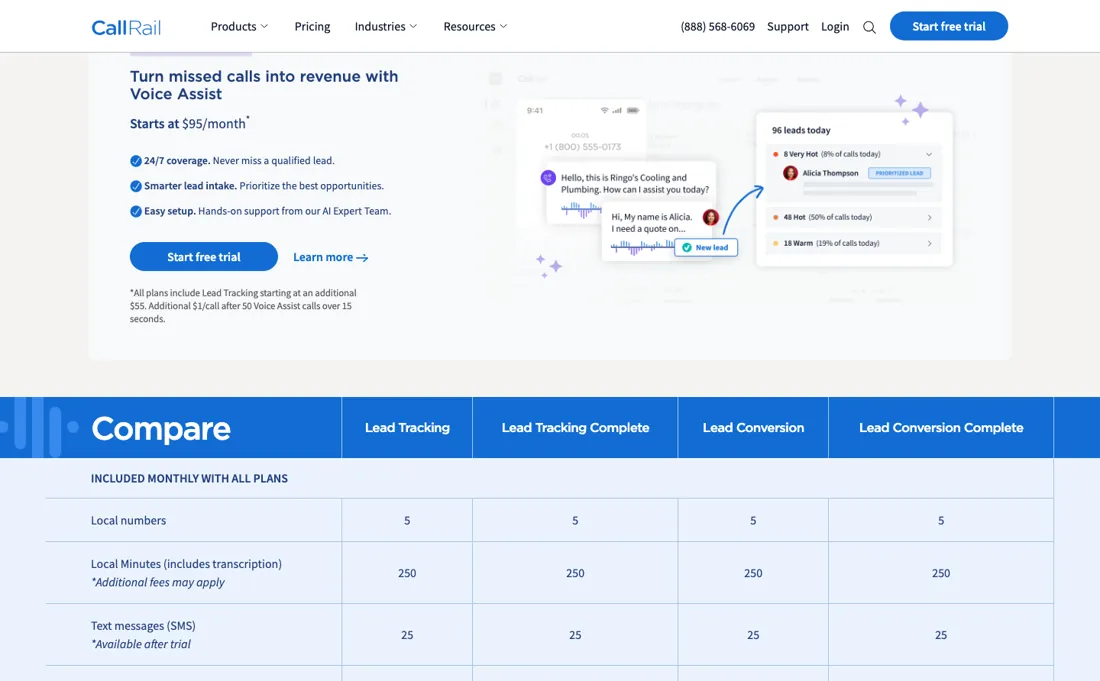Select the Lead Conversion Complete column header
The width and height of the screenshot is (1100, 681).
pos(941,428)
